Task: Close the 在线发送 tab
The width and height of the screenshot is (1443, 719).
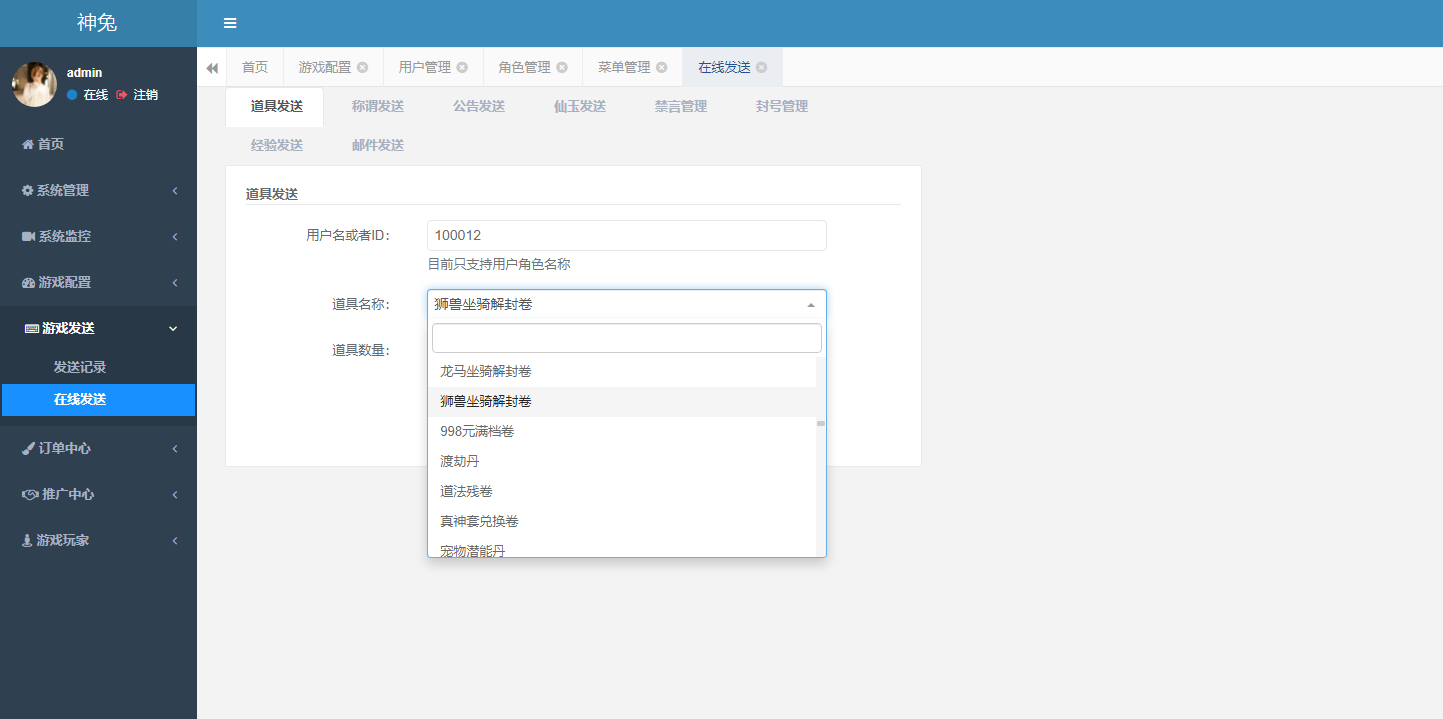Action: [x=762, y=68]
